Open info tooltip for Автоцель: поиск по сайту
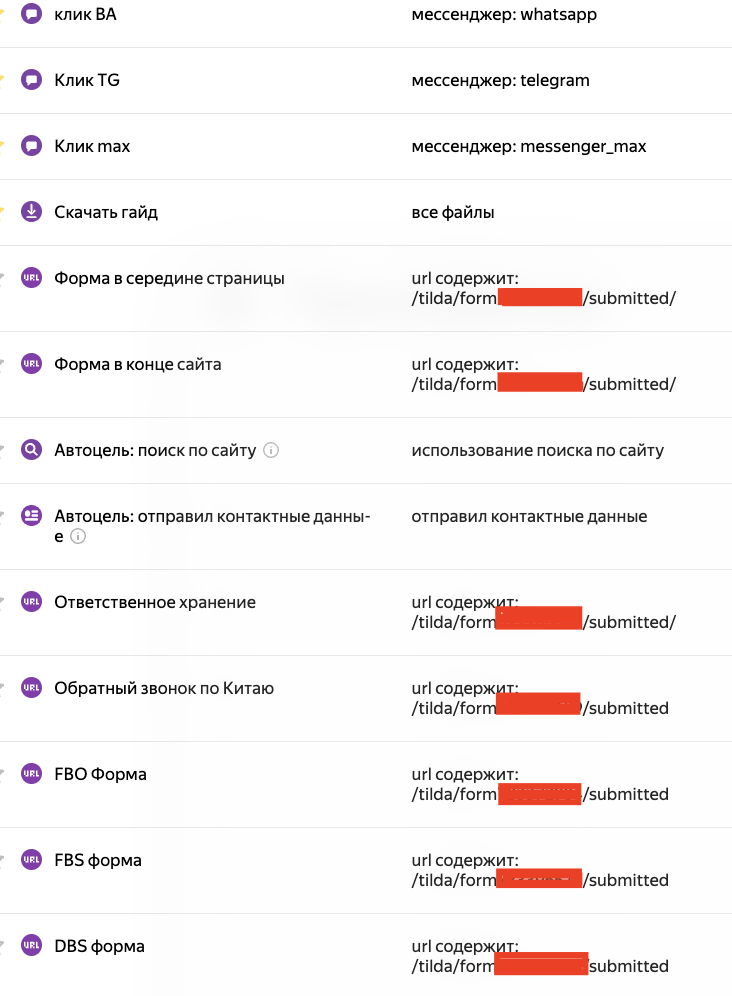The image size is (732, 996). (x=271, y=450)
